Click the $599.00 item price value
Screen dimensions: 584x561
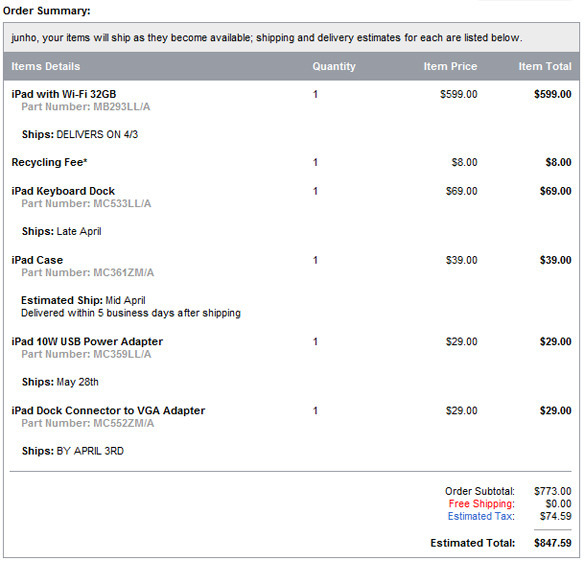point(458,94)
